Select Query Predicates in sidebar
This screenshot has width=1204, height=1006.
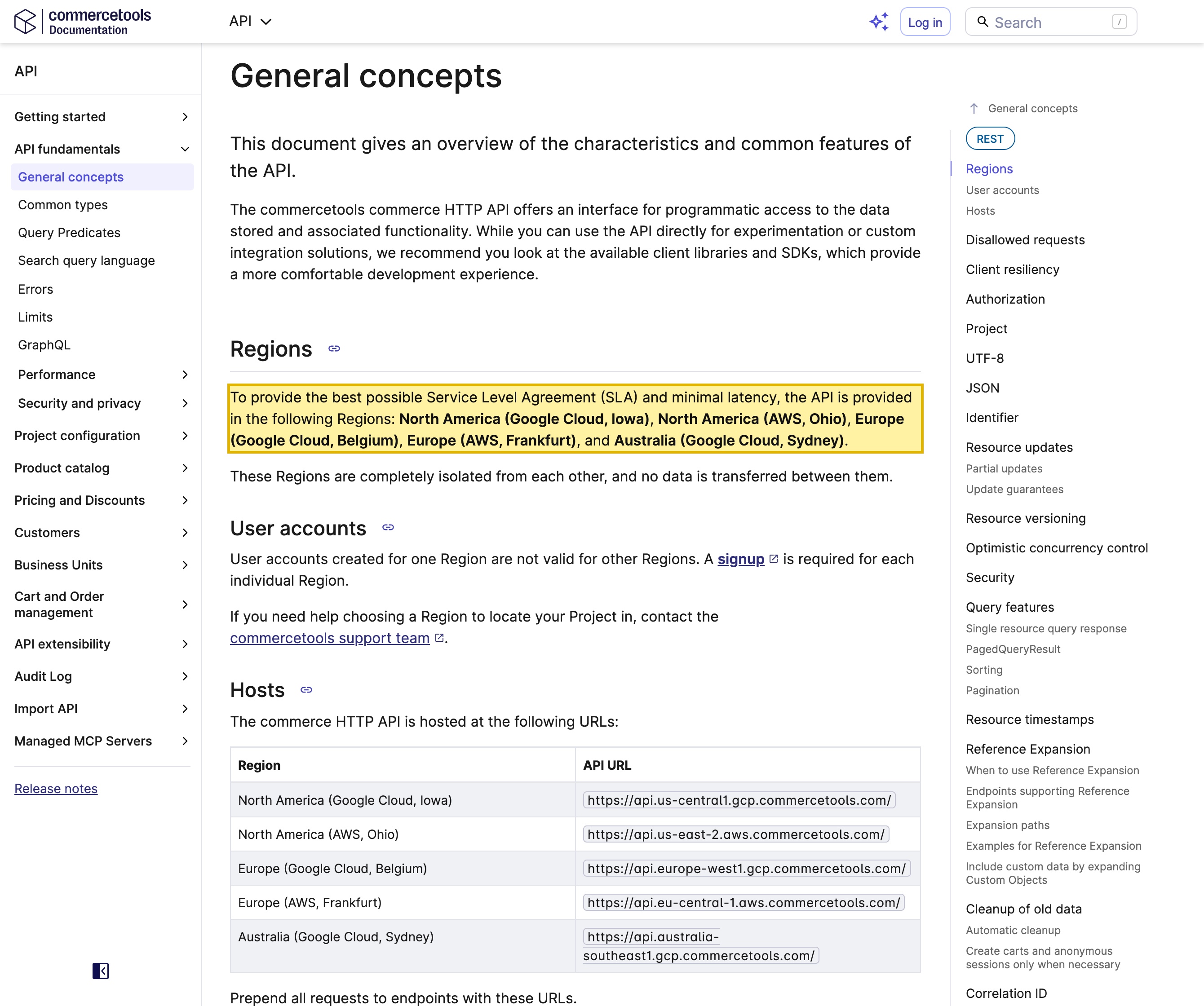[x=69, y=233]
